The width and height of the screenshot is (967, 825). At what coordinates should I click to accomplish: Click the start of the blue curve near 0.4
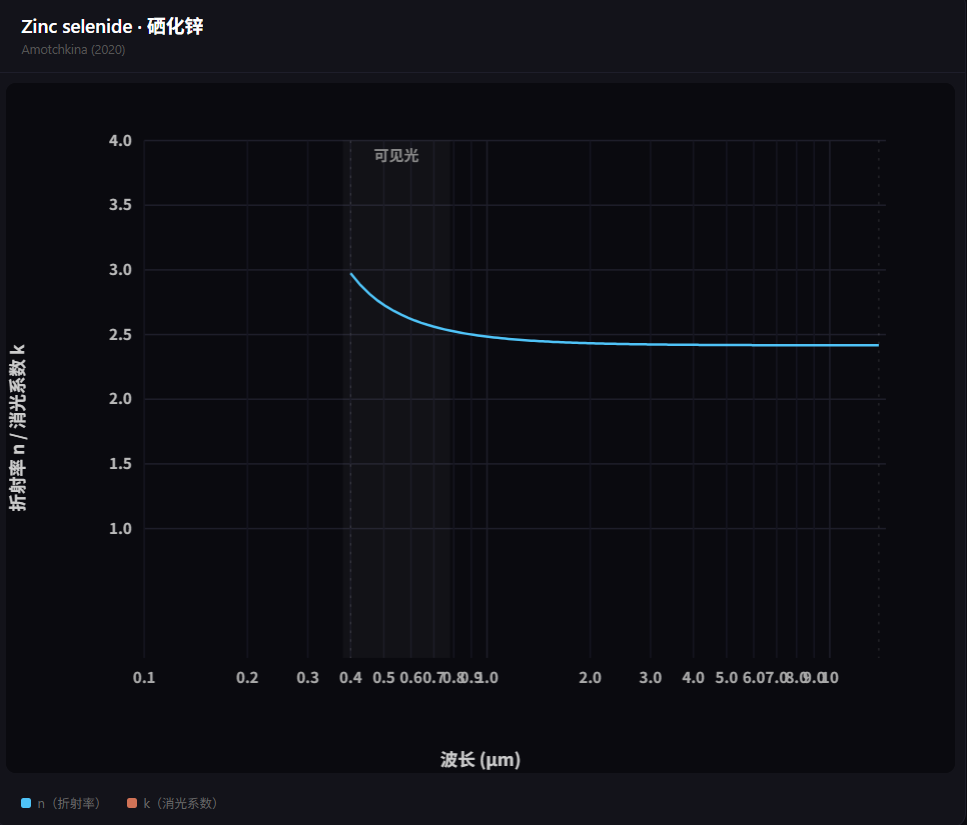pyautogui.click(x=352, y=274)
